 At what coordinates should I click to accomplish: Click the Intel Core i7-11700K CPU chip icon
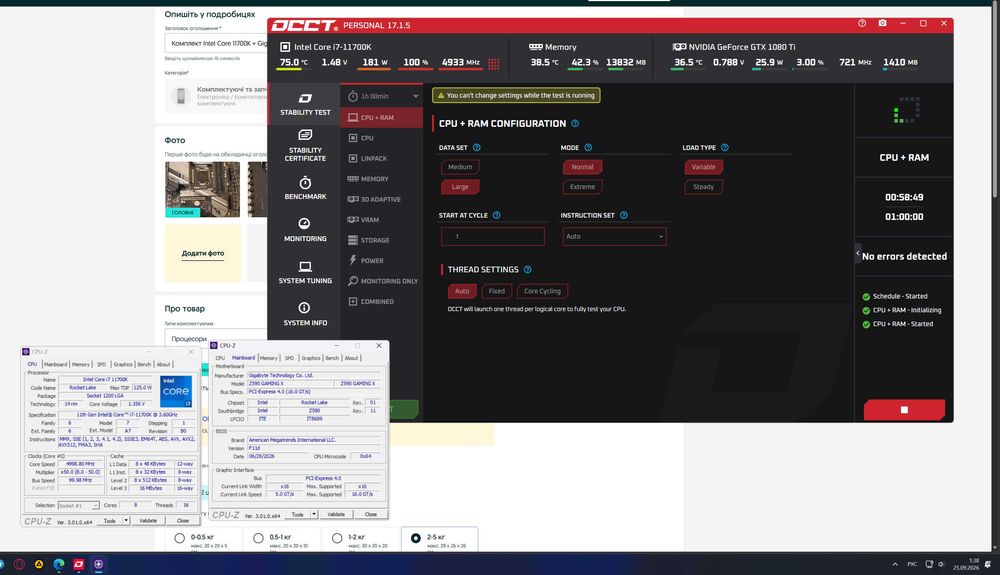(x=285, y=47)
